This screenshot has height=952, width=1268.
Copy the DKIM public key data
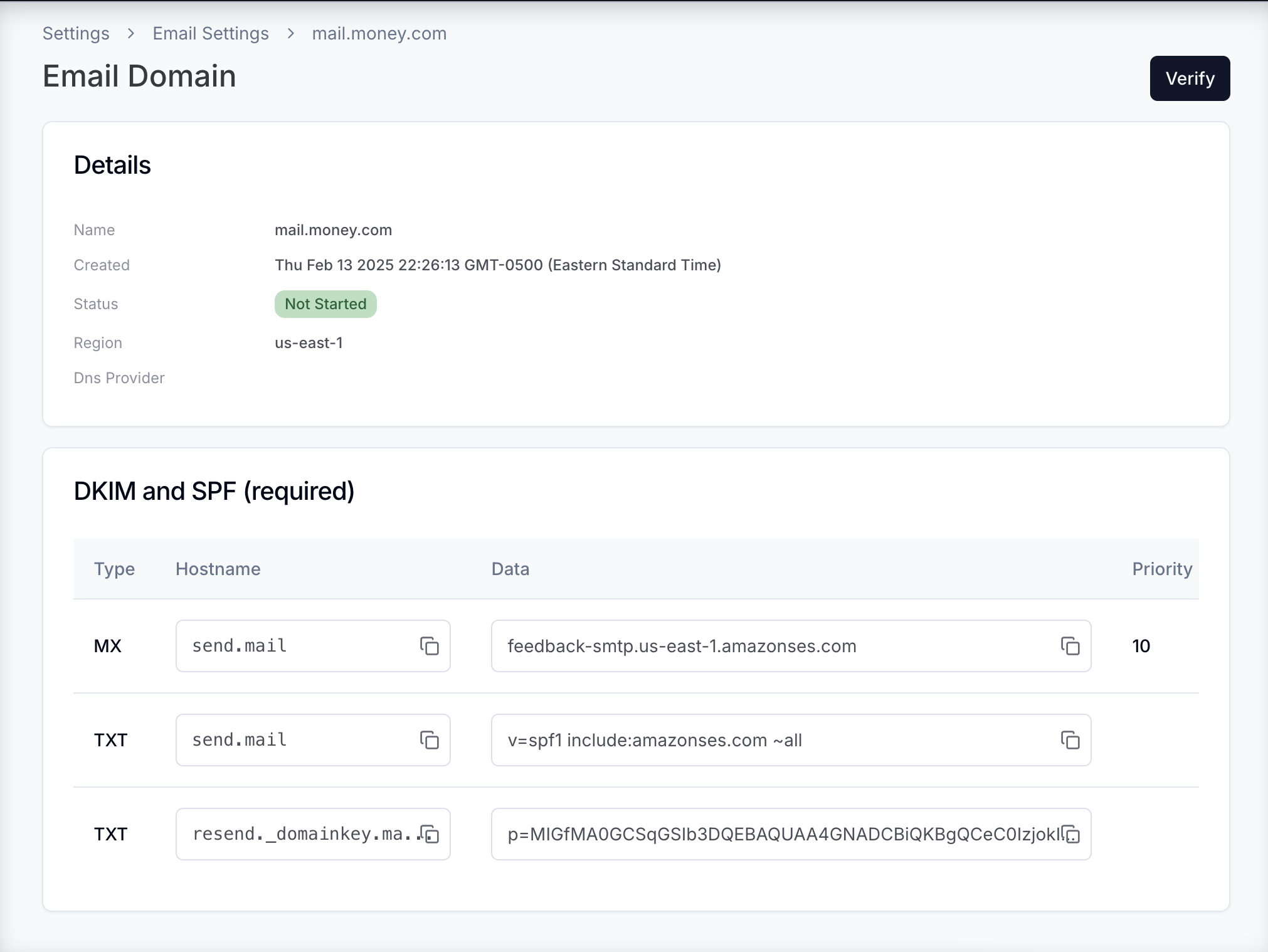click(x=1072, y=834)
